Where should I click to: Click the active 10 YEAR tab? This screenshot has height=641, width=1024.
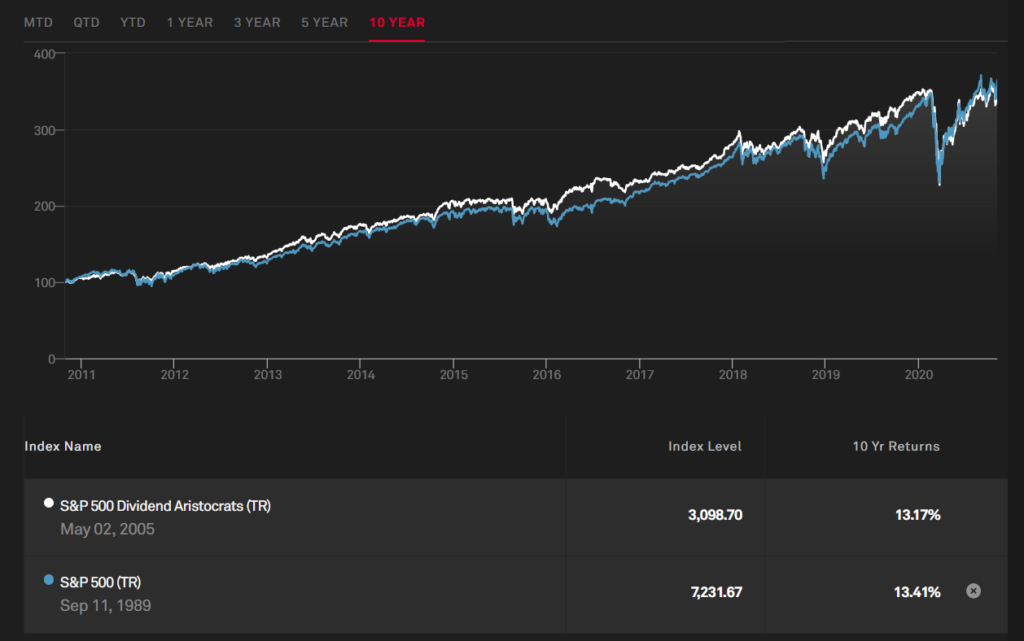point(397,22)
